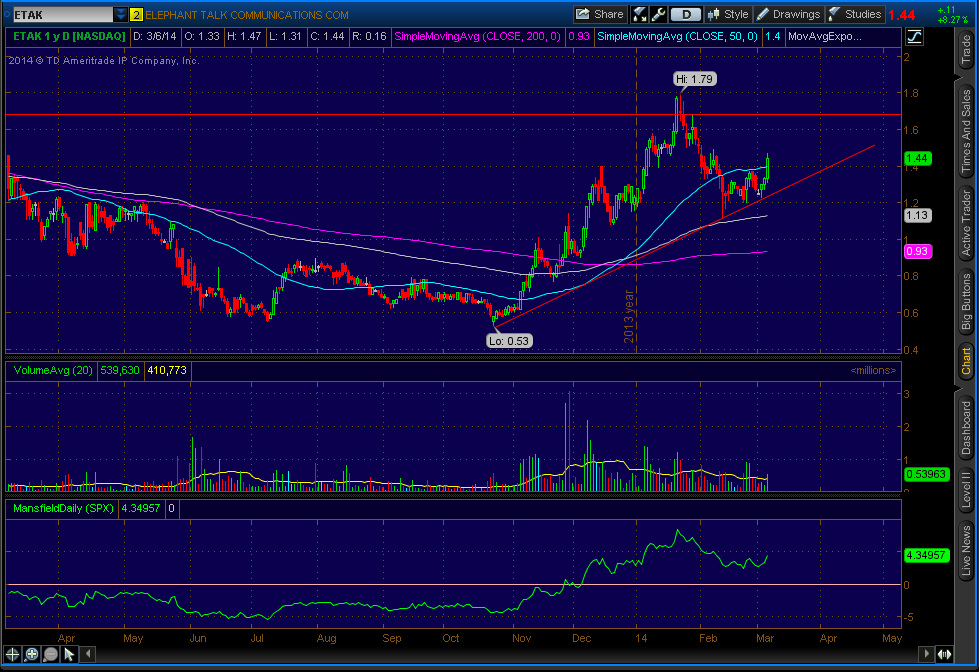
Task: Open the Big Buttons side tab
Action: [966, 301]
